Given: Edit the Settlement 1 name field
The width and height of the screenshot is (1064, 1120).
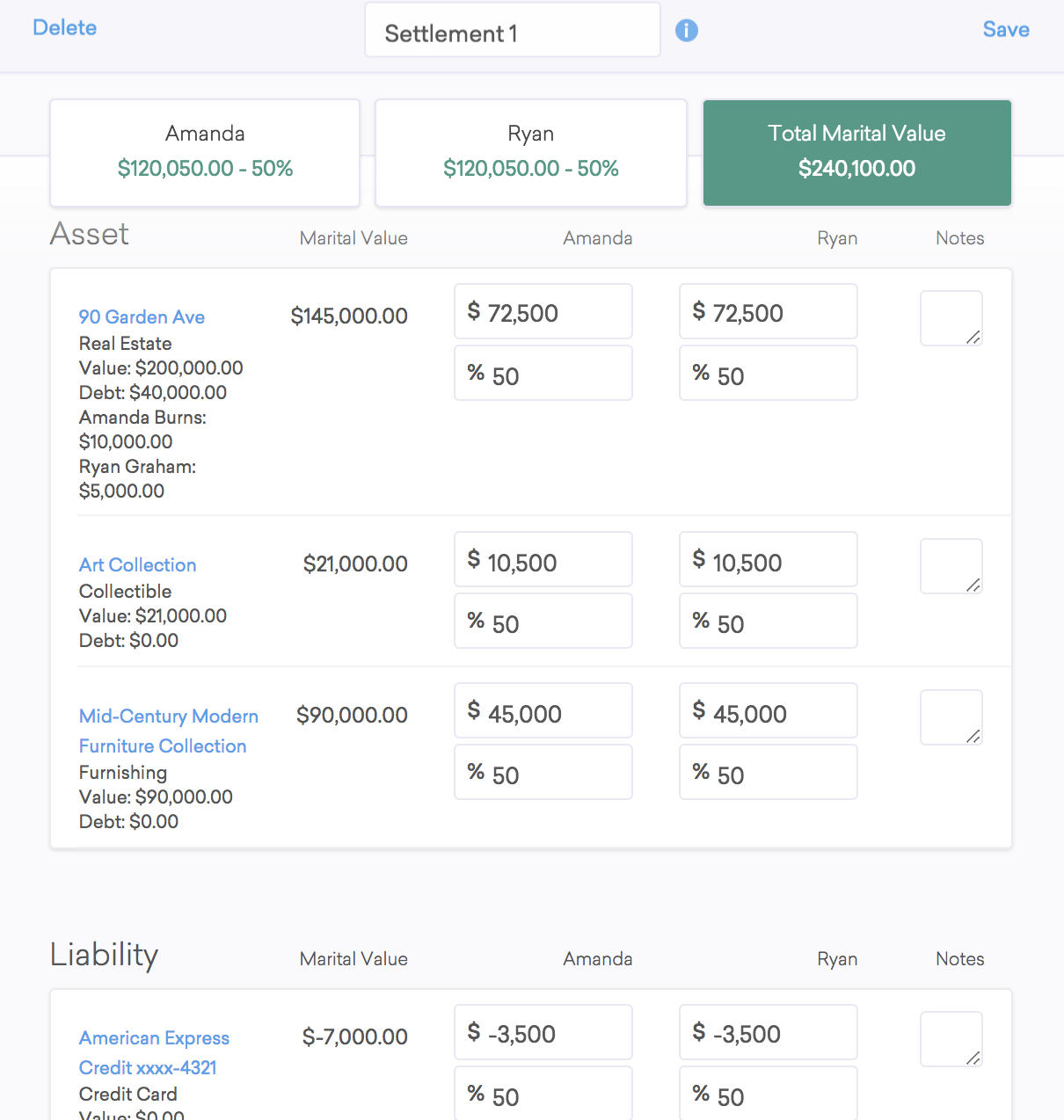Looking at the screenshot, I should (x=513, y=30).
